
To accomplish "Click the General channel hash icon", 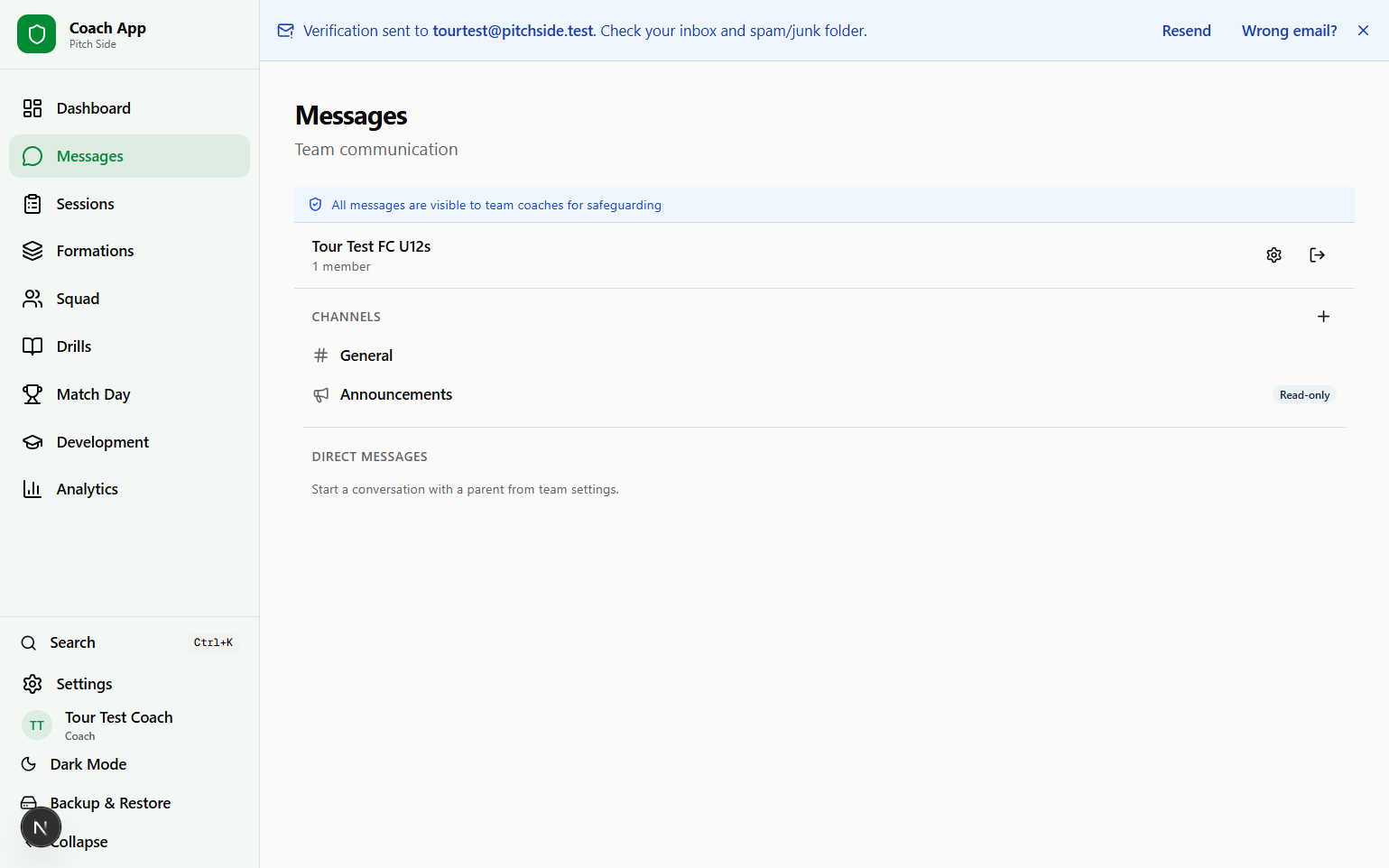I will coord(320,356).
